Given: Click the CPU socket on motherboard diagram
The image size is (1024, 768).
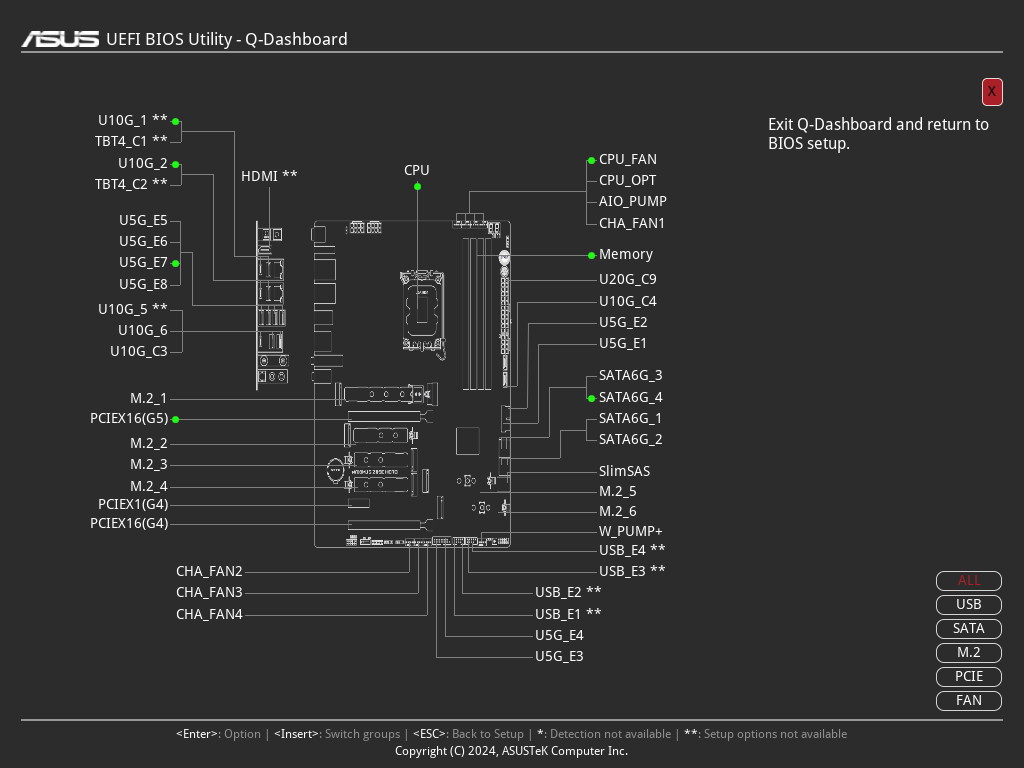Looking at the screenshot, I should pyautogui.click(x=422, y=305).
